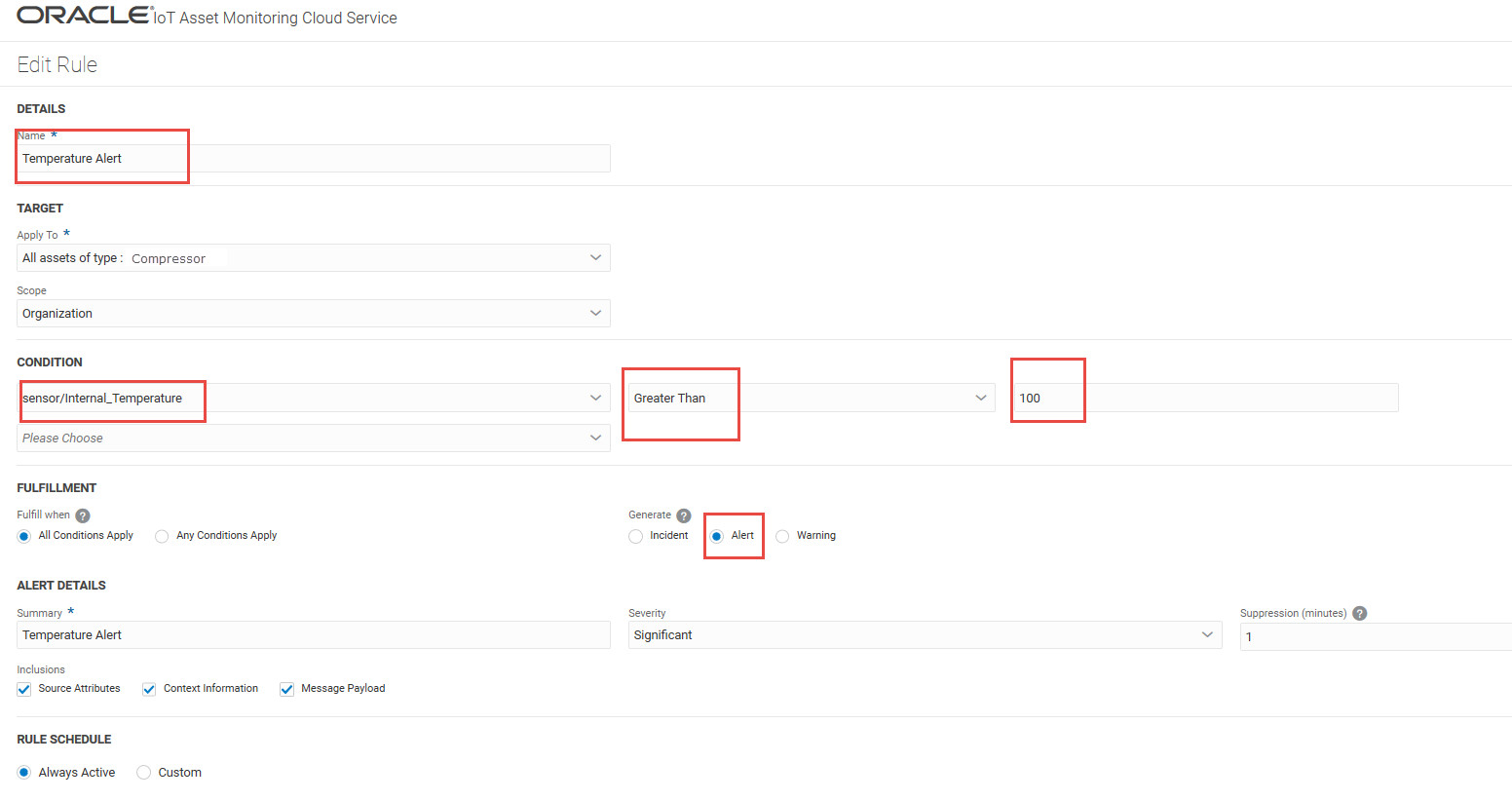Toggle Source Attributes checkbox

click(x=24, y=689)
